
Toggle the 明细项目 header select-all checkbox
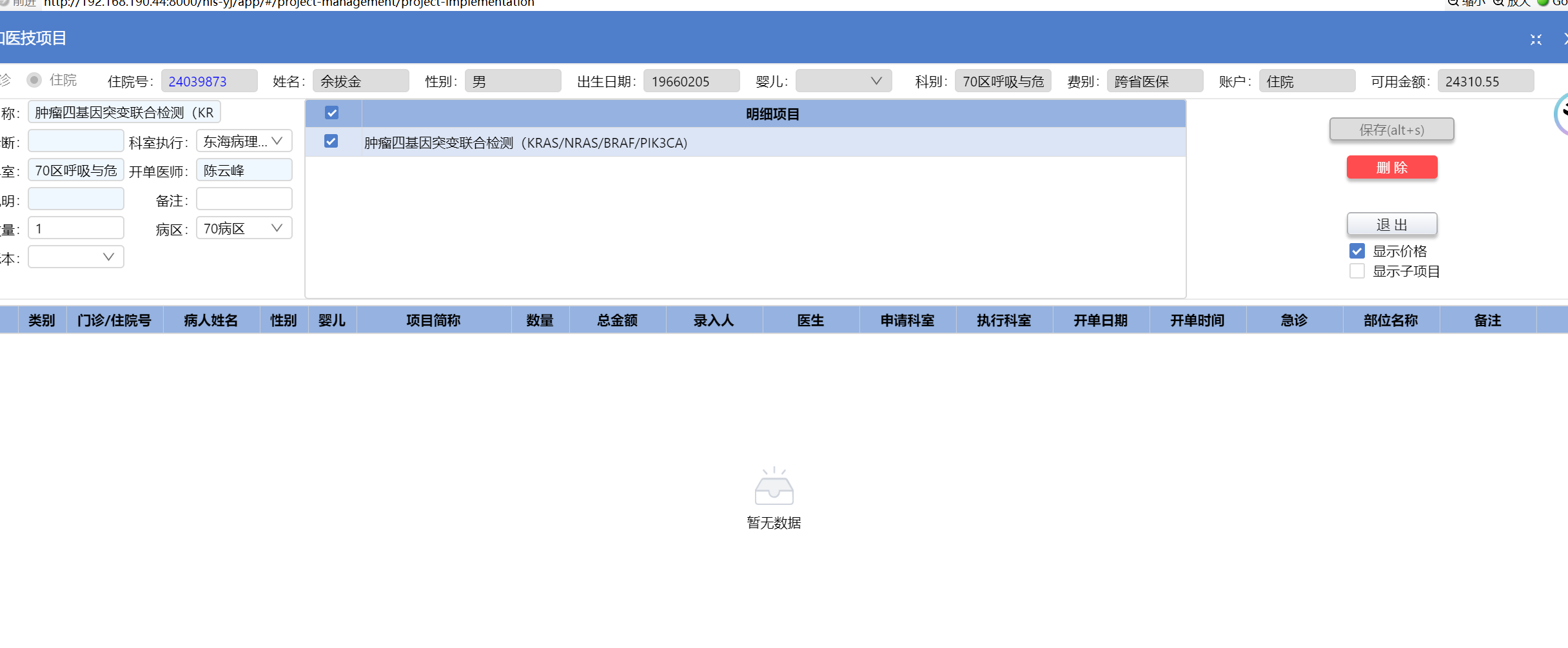[332, 113]
